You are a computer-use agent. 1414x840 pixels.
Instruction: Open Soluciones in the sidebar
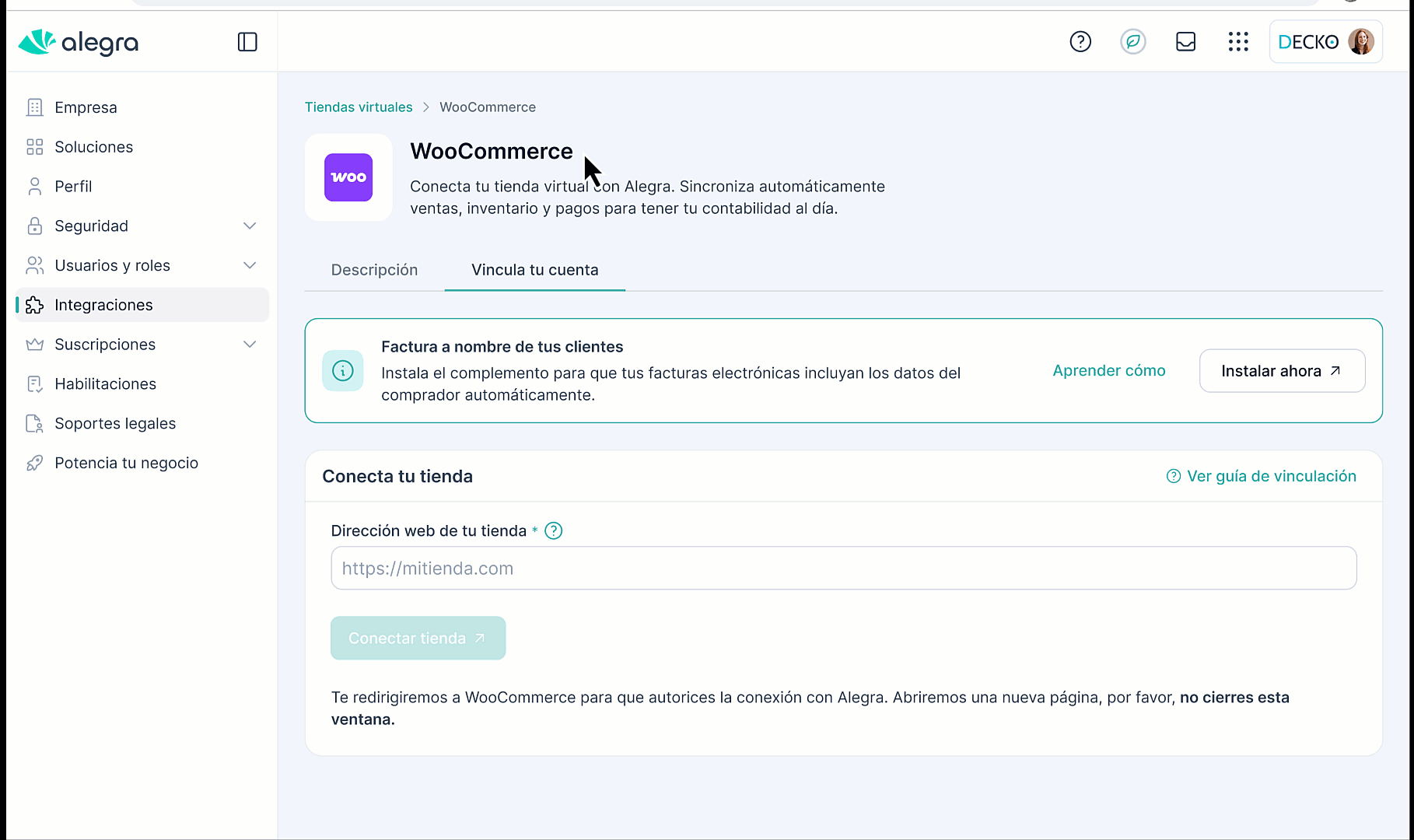coord(142,147)
